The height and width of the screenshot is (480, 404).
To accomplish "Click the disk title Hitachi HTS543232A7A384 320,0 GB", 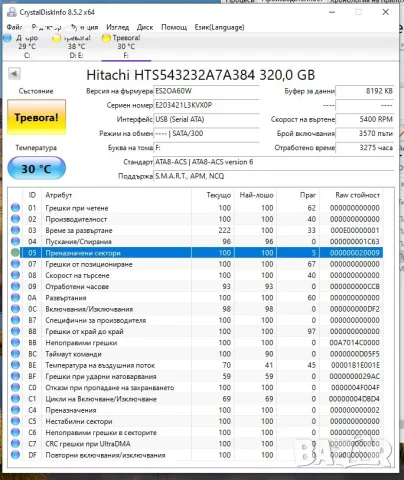I will (201, 75).
